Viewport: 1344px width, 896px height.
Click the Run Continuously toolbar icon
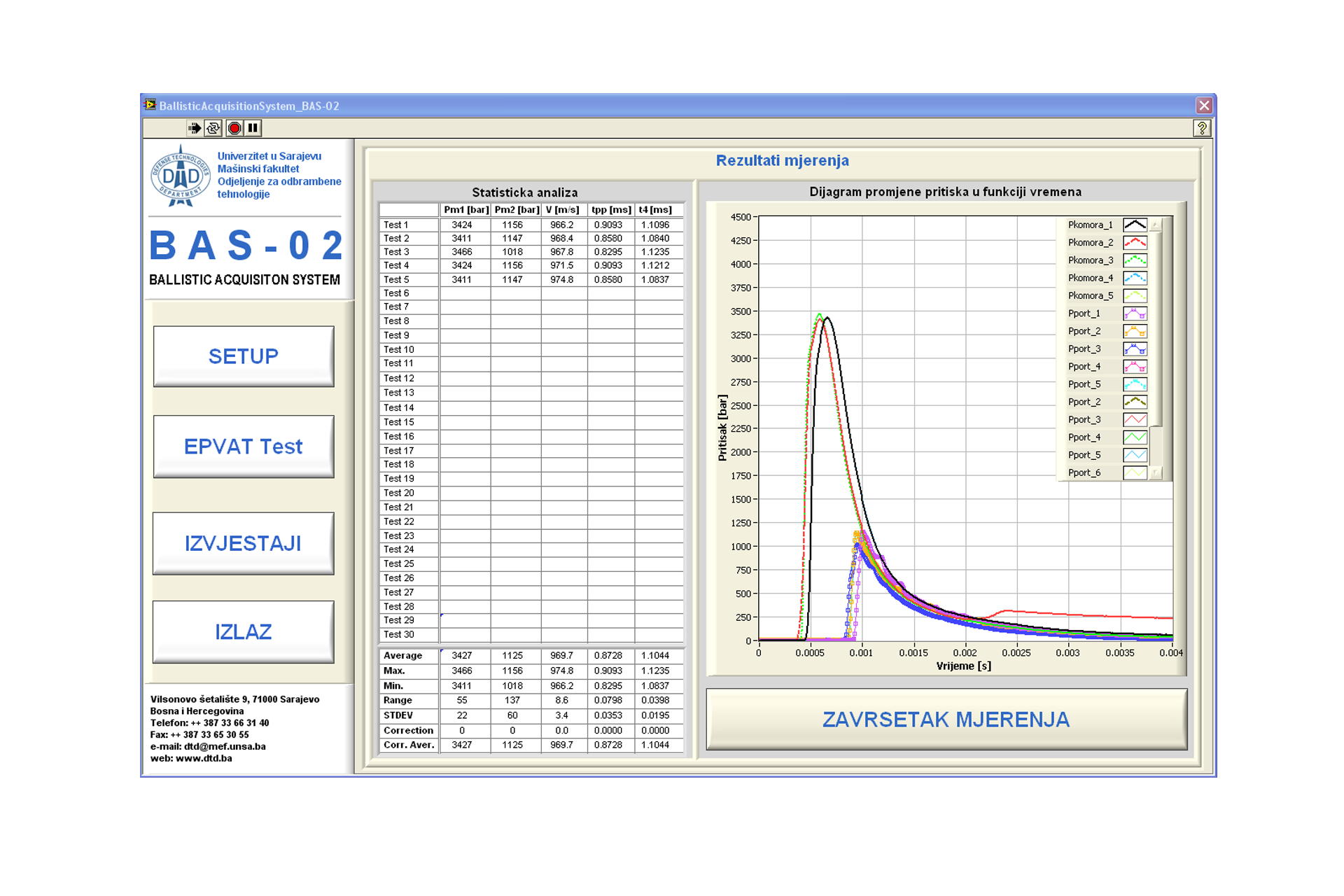pos(213,128)
